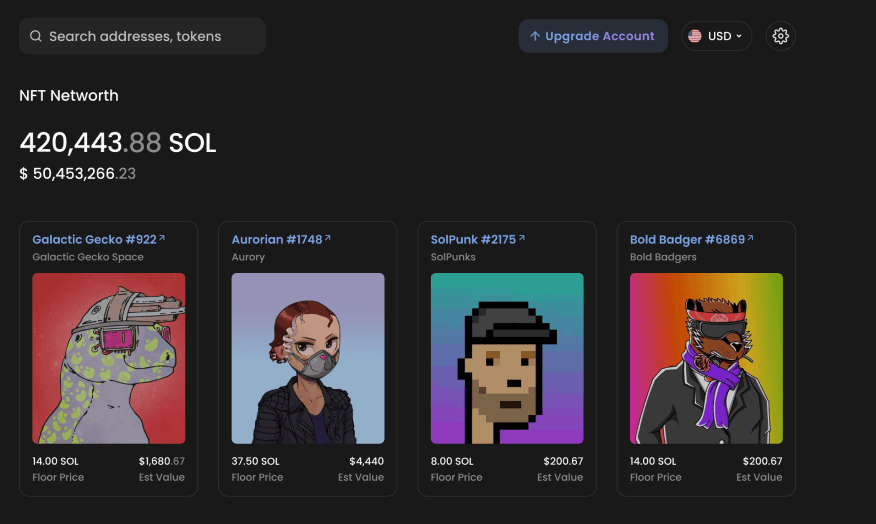
Task: Open the Aurorian #1748 link
Action: point(277,240)
